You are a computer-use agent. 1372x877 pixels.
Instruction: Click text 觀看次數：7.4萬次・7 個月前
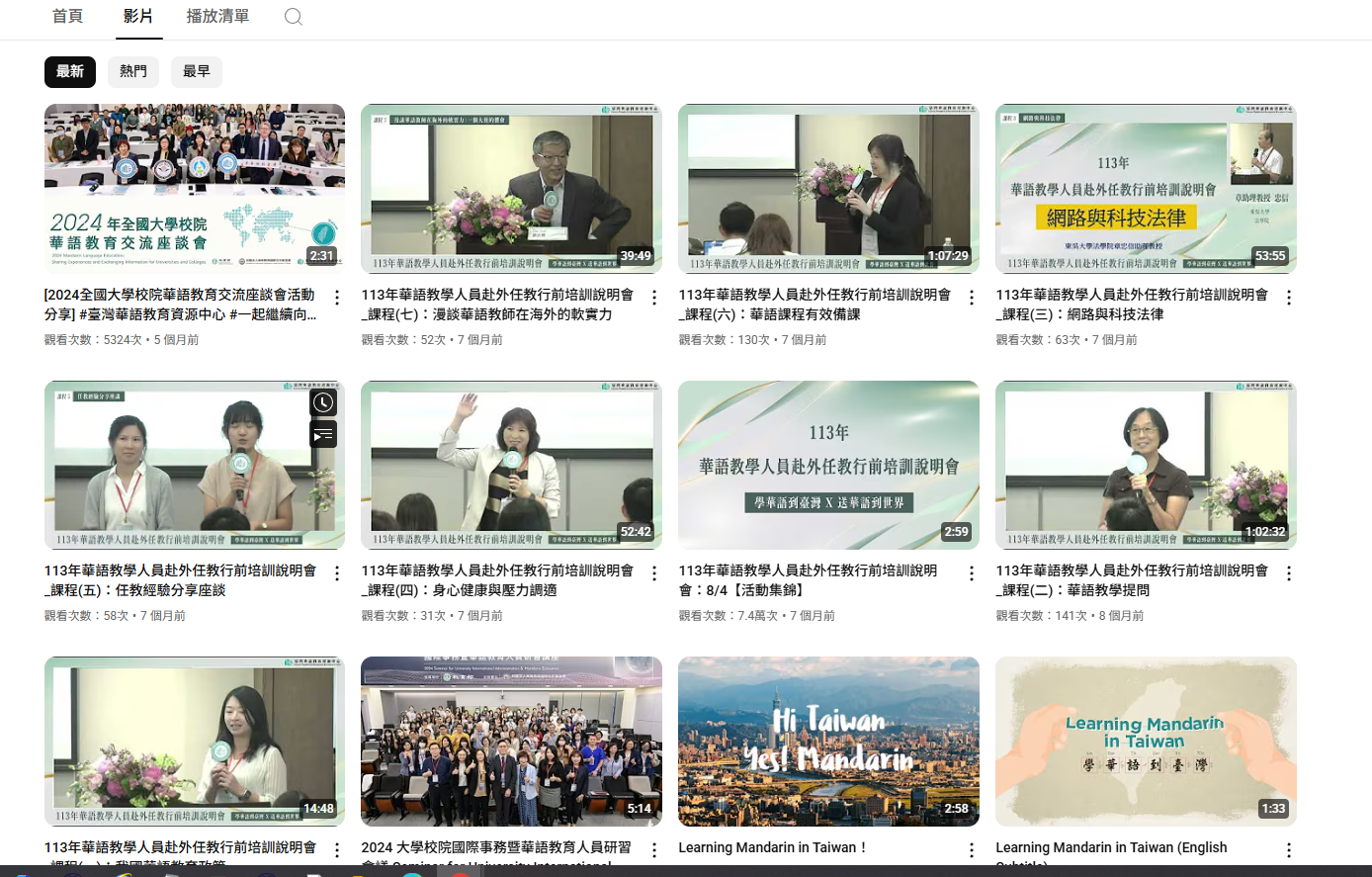(757, 615)
